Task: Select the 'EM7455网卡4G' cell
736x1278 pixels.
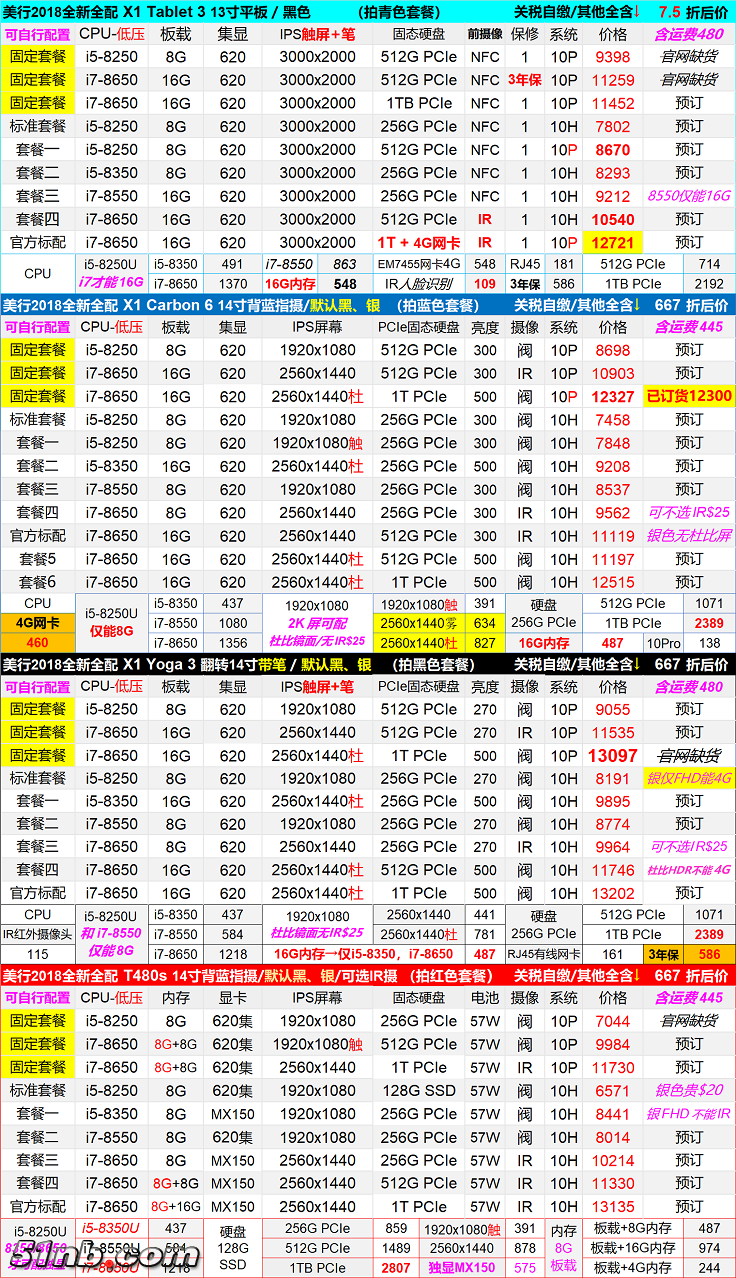Action: tap(419, 265)
